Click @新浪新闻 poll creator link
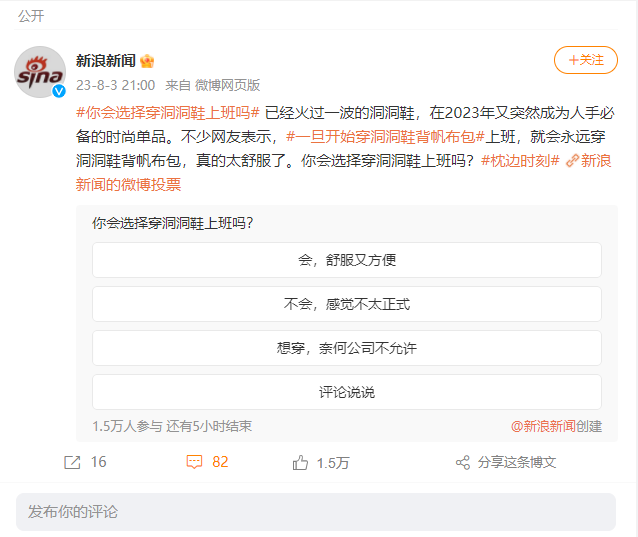Image resolution: width=638 pixels, height=537 pixels. (x=543, y=426)
